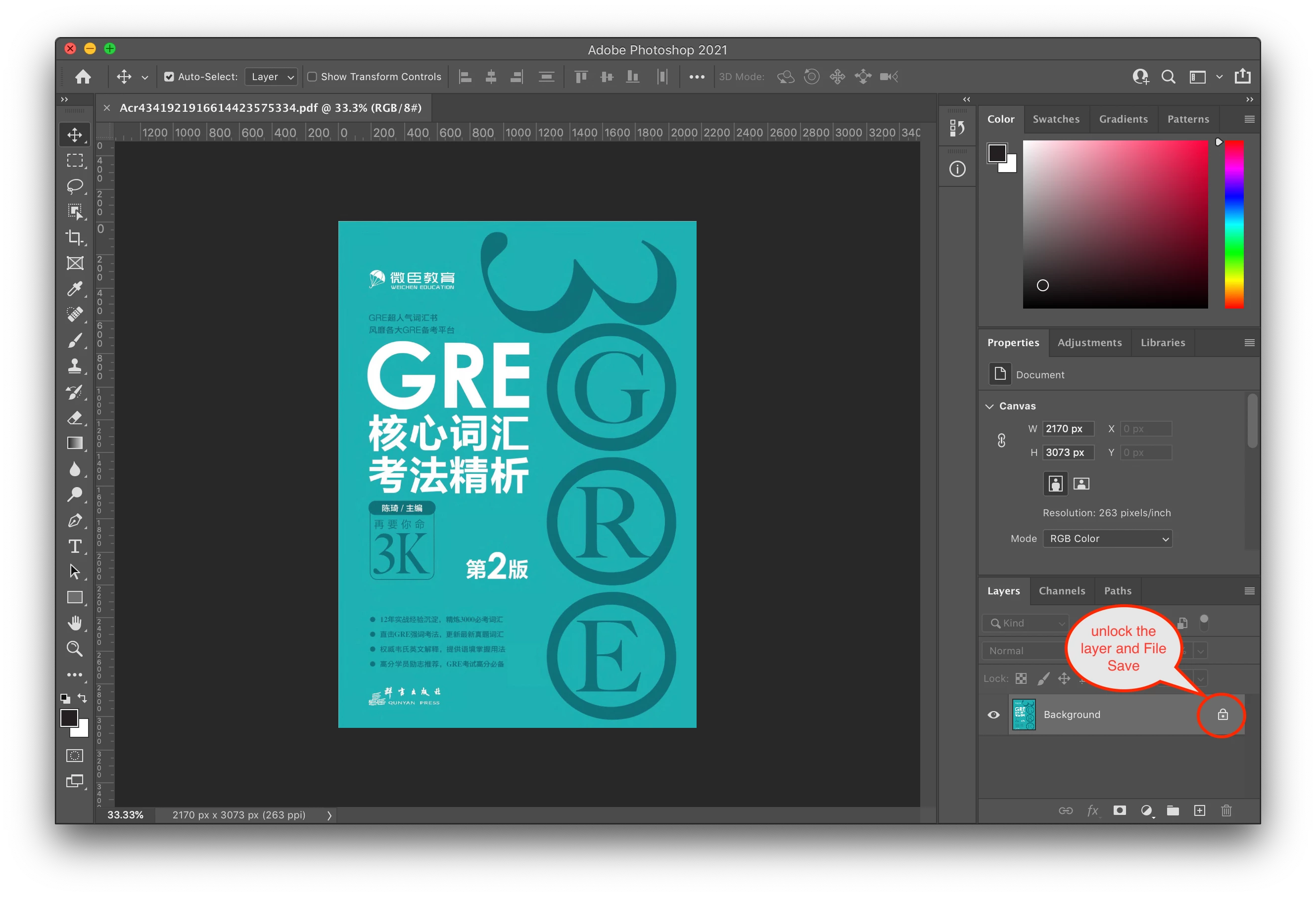Pick the Lasso tool
Screen dimensions: 1316x897
[x=75, y=185]
